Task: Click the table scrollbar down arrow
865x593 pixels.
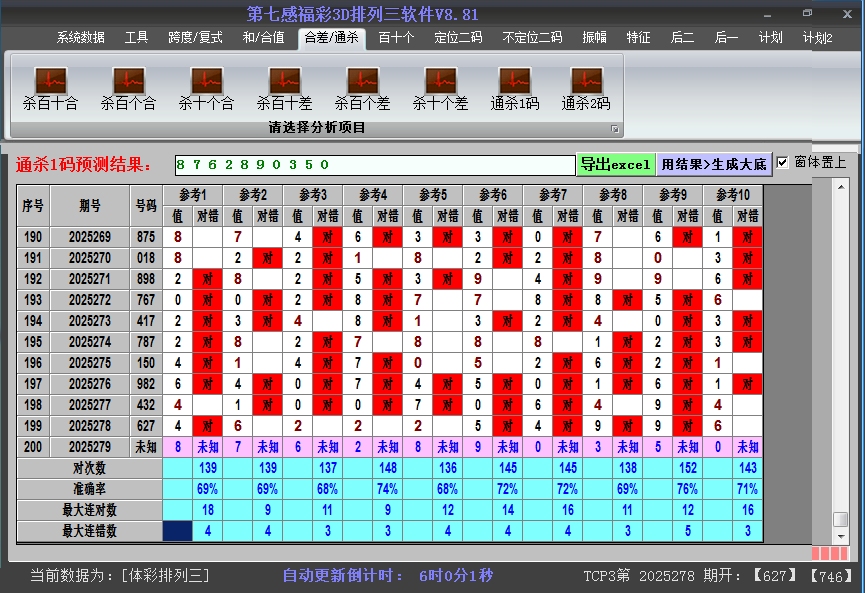Action: pyautogui.click(x=841, y=535)
